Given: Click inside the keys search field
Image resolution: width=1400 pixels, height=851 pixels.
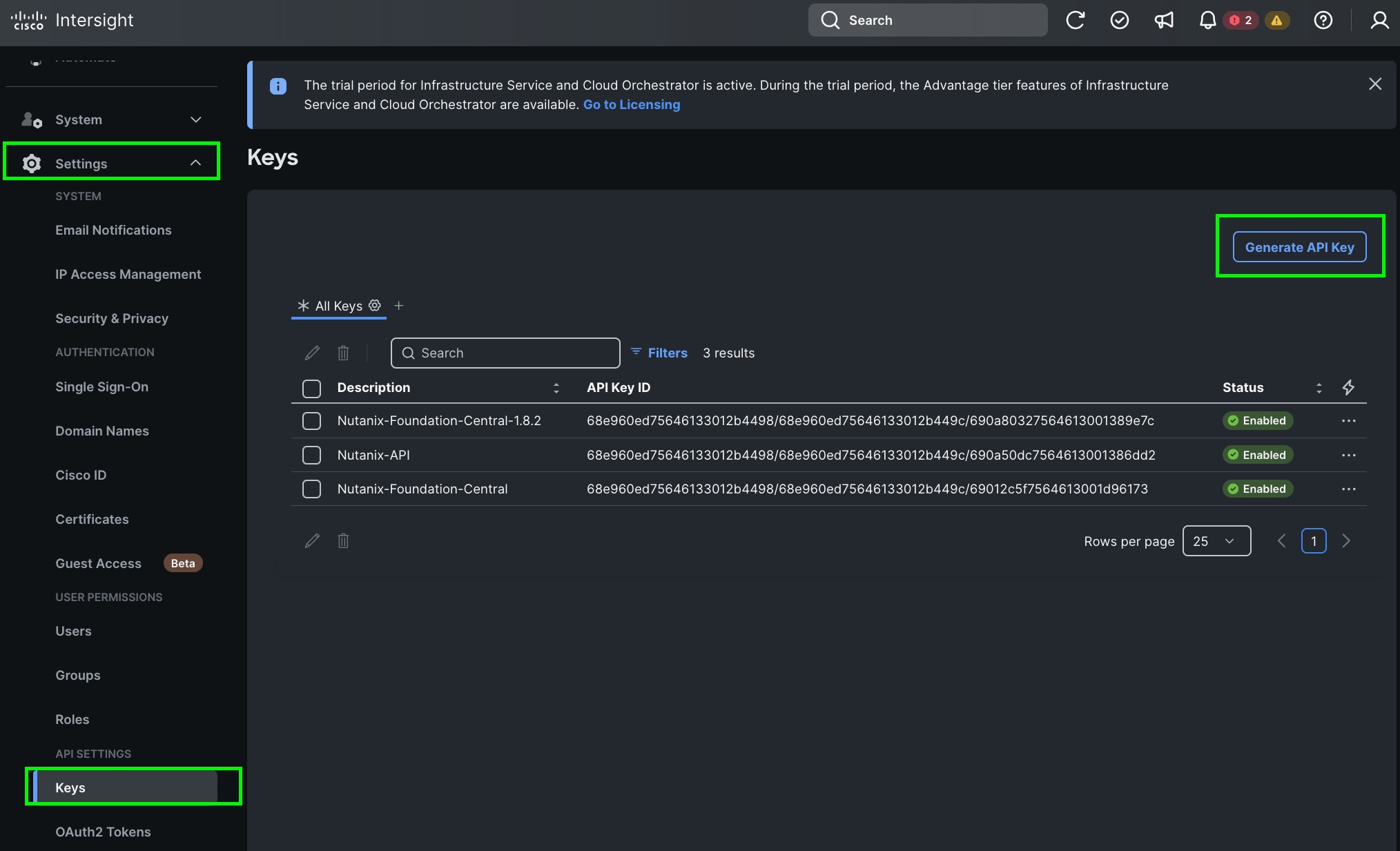Looking at the screenshot, I should 505,353.
